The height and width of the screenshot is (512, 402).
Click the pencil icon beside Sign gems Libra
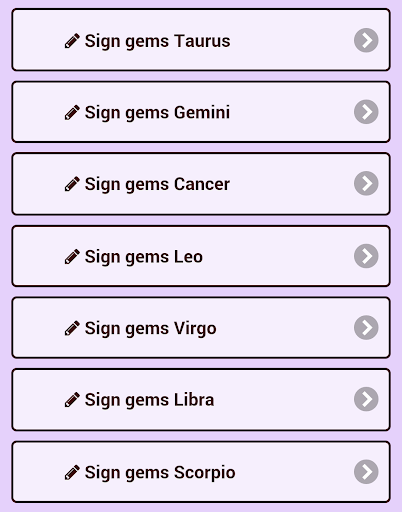72,400
